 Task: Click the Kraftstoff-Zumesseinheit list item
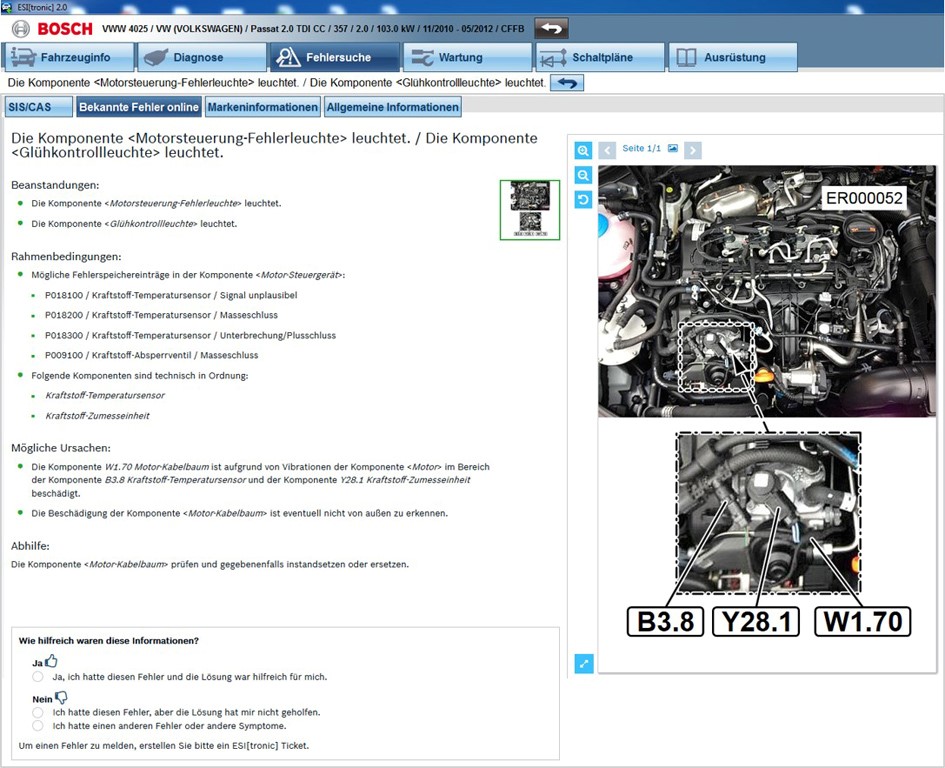pos(98,415)
